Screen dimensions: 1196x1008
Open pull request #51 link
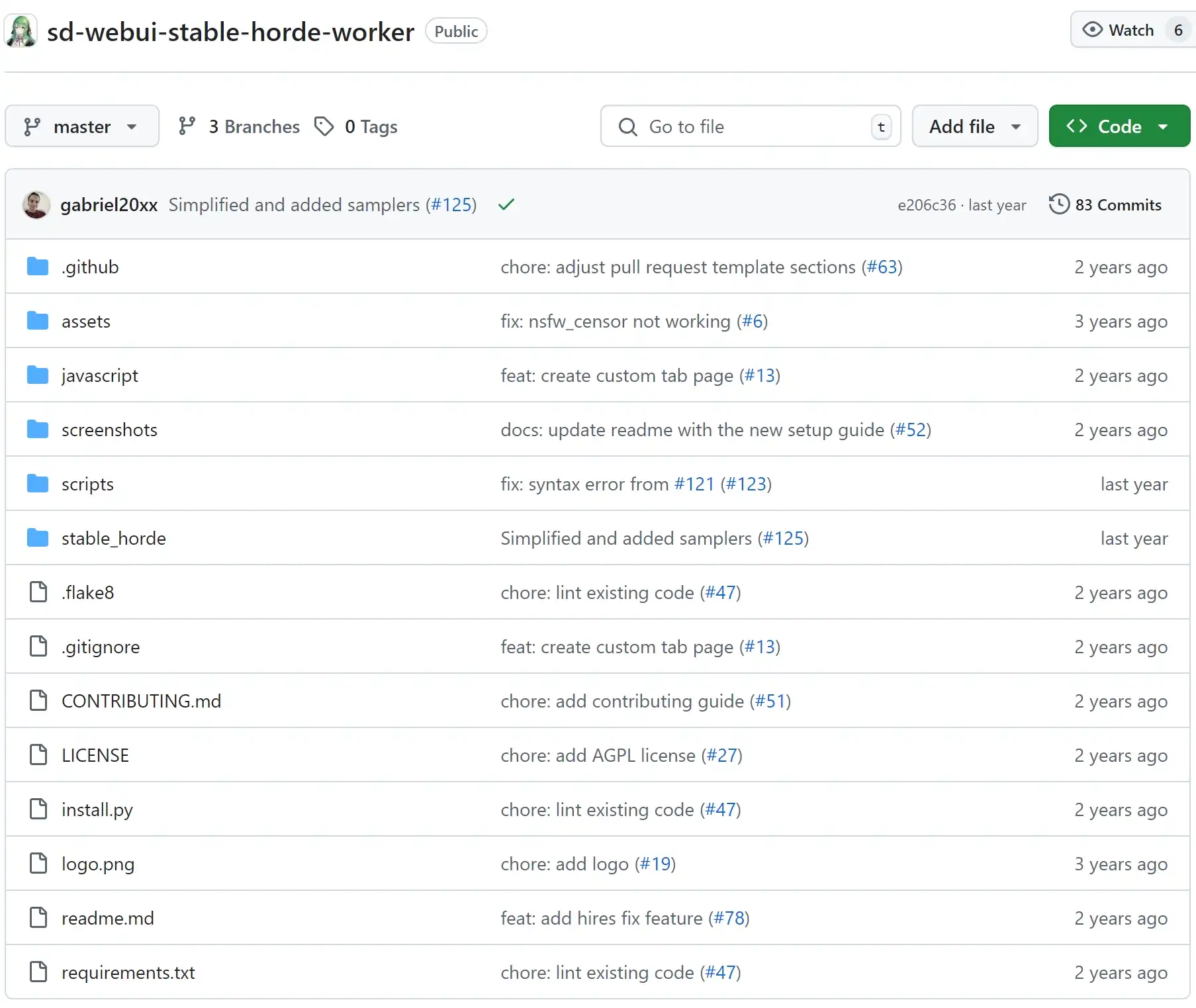point(770,701)
